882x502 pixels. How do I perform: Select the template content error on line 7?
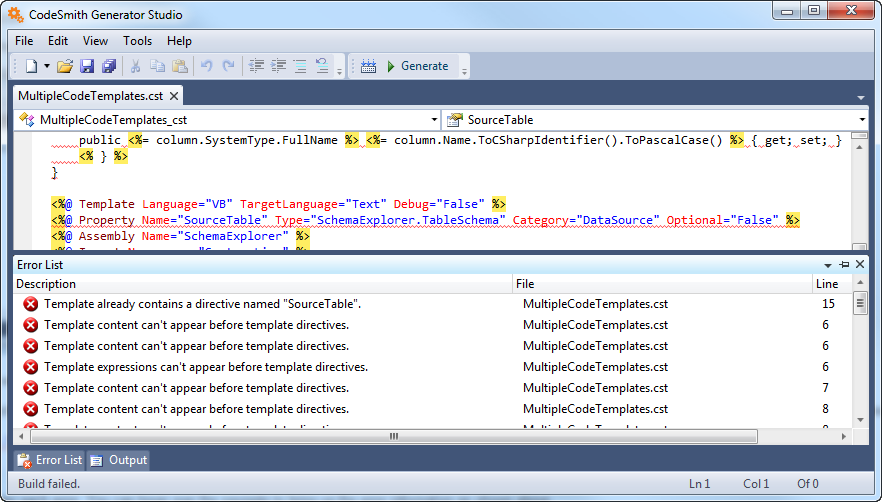(x=432, y=388)
